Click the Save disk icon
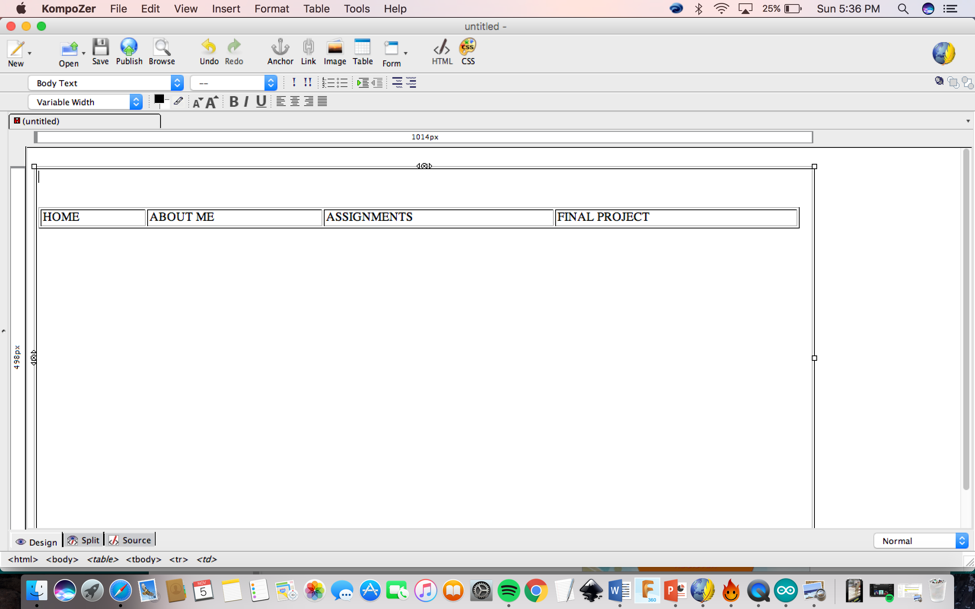 click(100, 47)
